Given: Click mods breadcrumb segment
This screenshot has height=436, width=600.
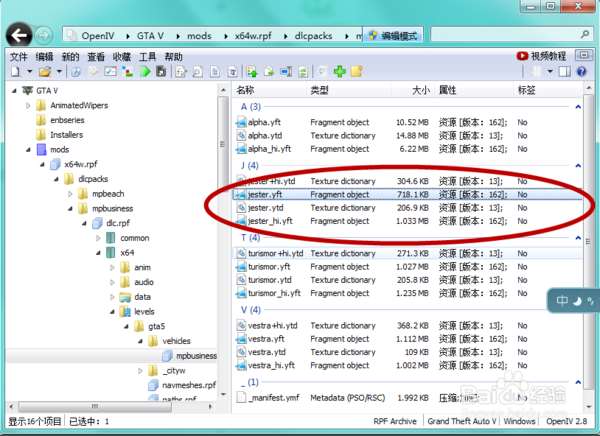Looking at the screenshot, I should (x=199, y=36).
